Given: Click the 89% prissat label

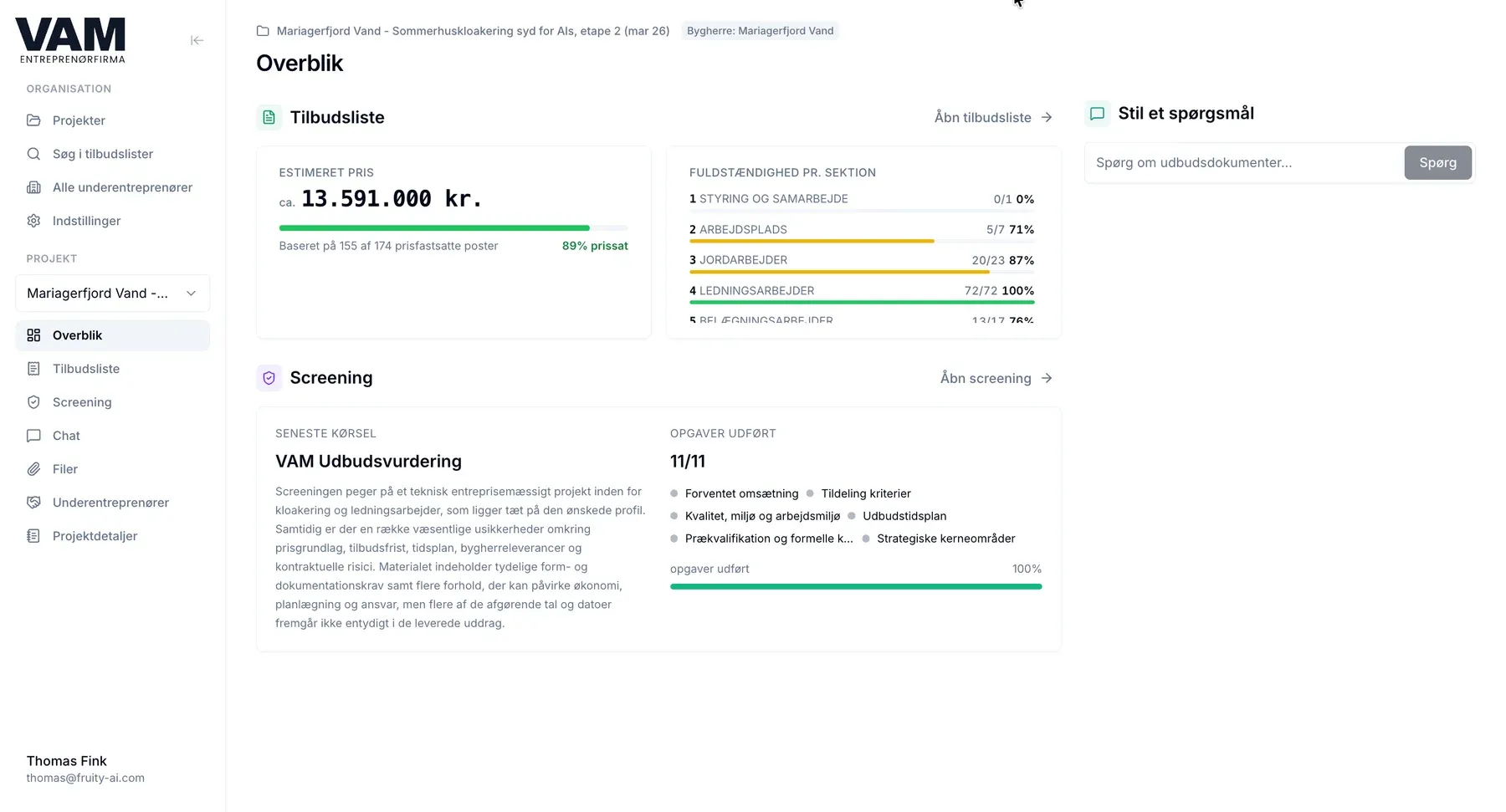Looking at the screenshot, I should click(x=595, y=246).
